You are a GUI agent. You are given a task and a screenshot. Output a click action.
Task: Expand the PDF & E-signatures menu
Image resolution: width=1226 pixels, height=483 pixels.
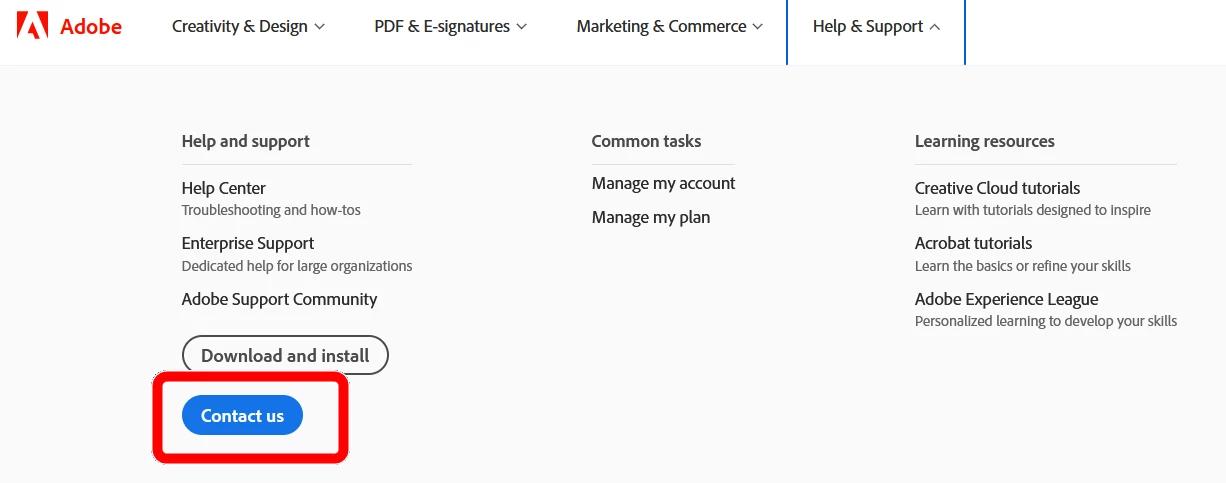tap(451, 26)
